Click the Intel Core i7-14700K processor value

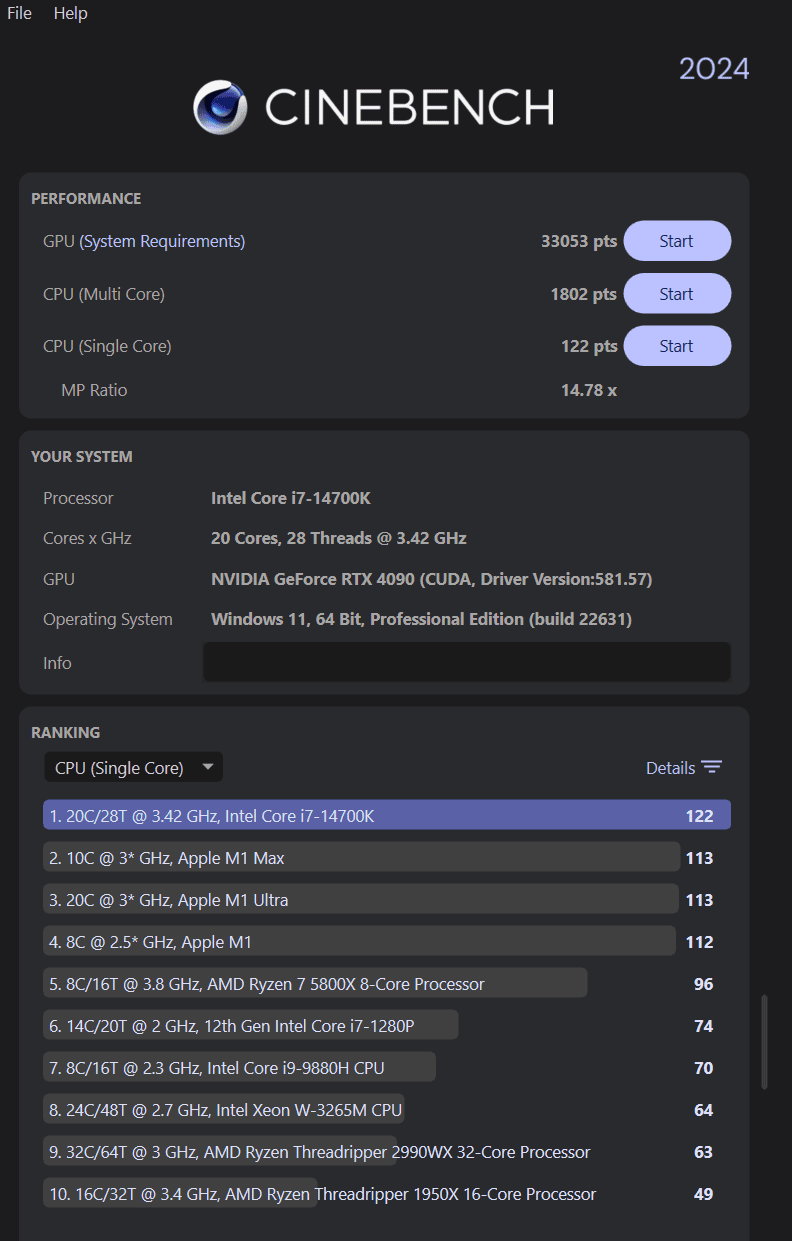(x=291, y=498)
